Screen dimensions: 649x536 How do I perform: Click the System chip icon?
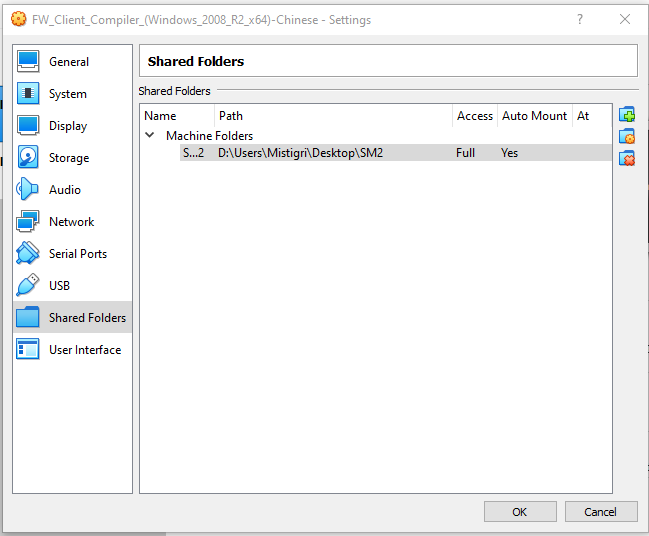coord(28,94)
